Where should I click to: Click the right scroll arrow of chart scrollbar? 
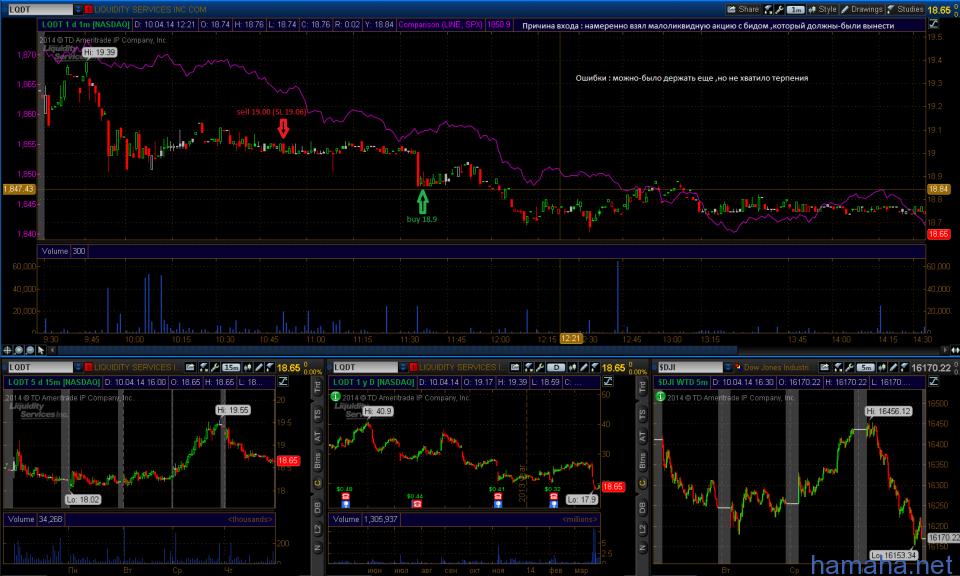pos(946,350)
